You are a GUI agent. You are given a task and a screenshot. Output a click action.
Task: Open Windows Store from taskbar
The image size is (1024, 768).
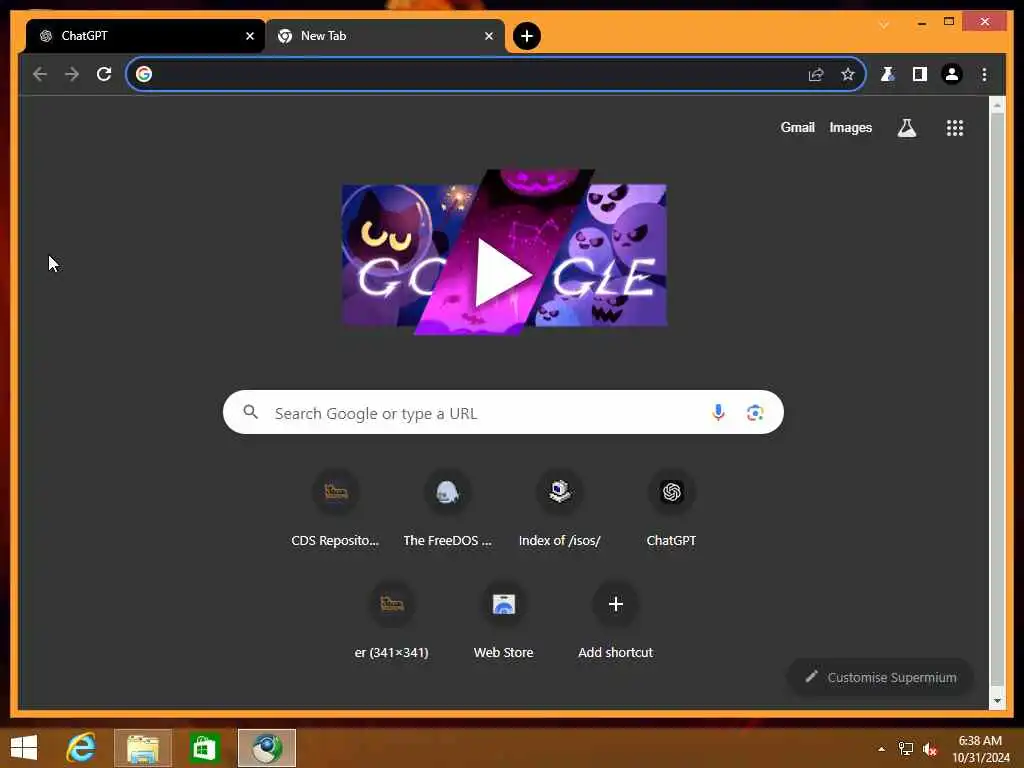[204, 748]
